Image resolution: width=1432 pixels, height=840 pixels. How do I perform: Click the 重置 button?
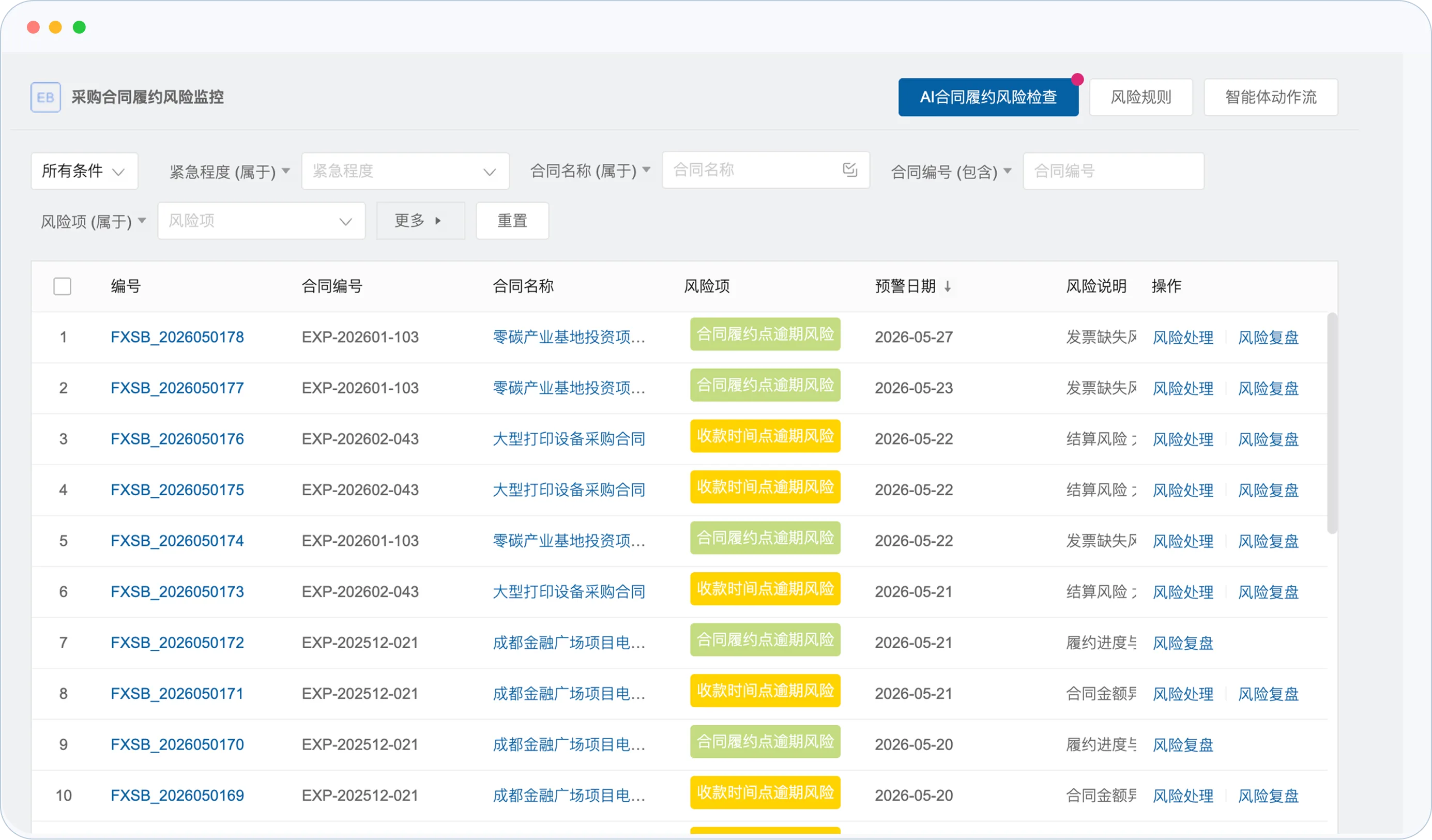tap(512, 221)
